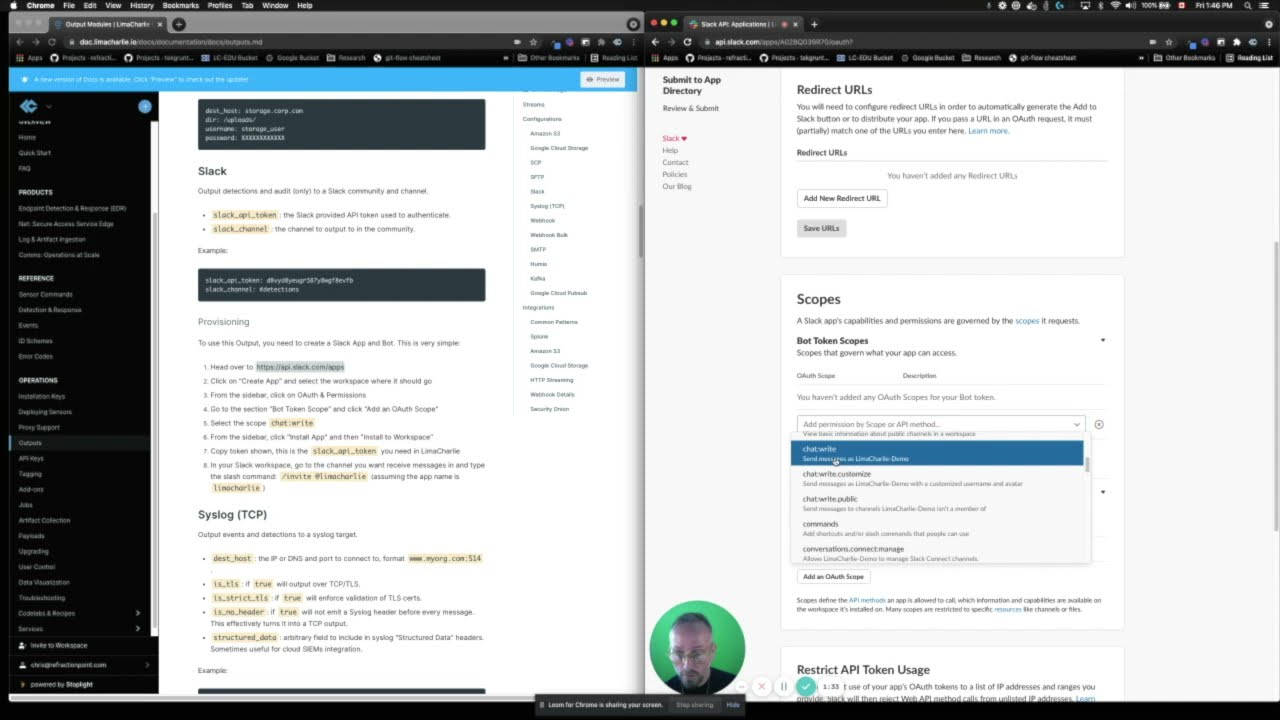Open Other Bookmarks folder in Slack window
This screenshot has height=720, width=1280.
tap(1184, 58)
